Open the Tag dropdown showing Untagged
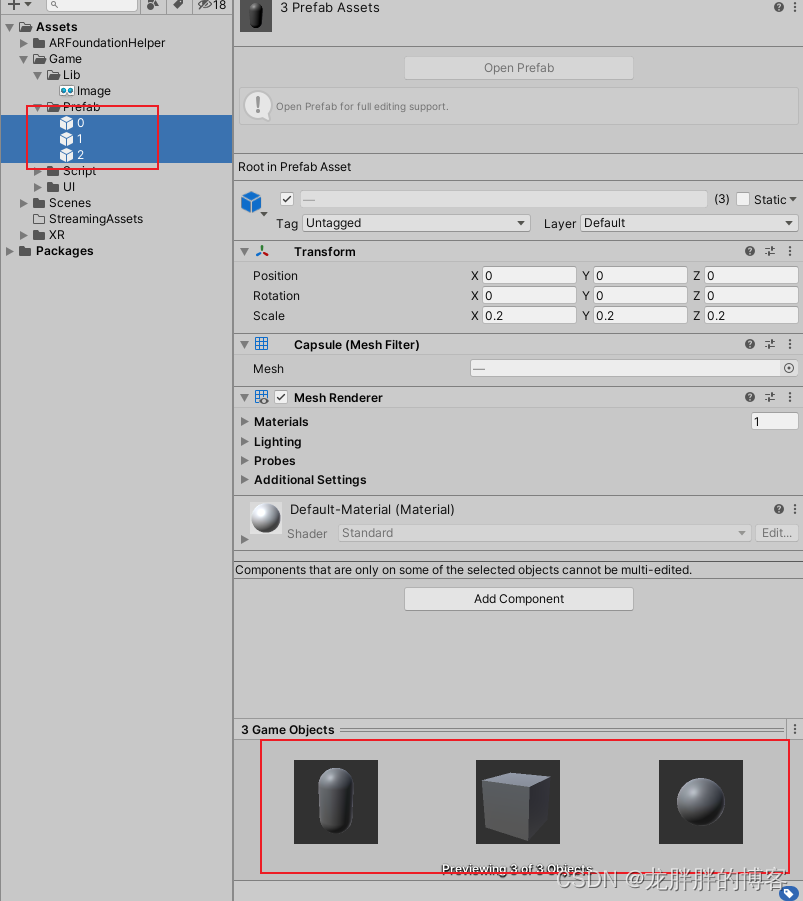Image resolution: width=803 pixels, height=901 pixels. [416, 223]
